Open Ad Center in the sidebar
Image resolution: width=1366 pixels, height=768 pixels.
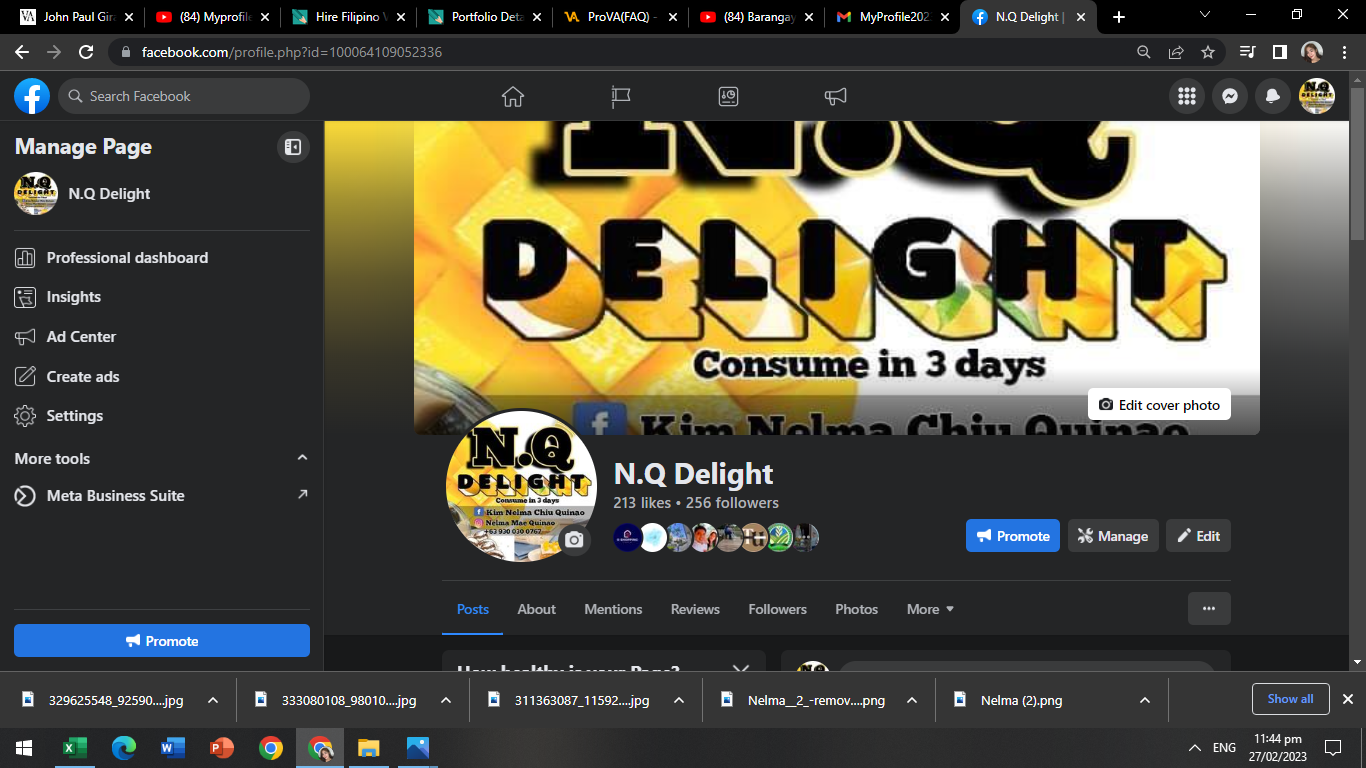click(x=162, y=337)
